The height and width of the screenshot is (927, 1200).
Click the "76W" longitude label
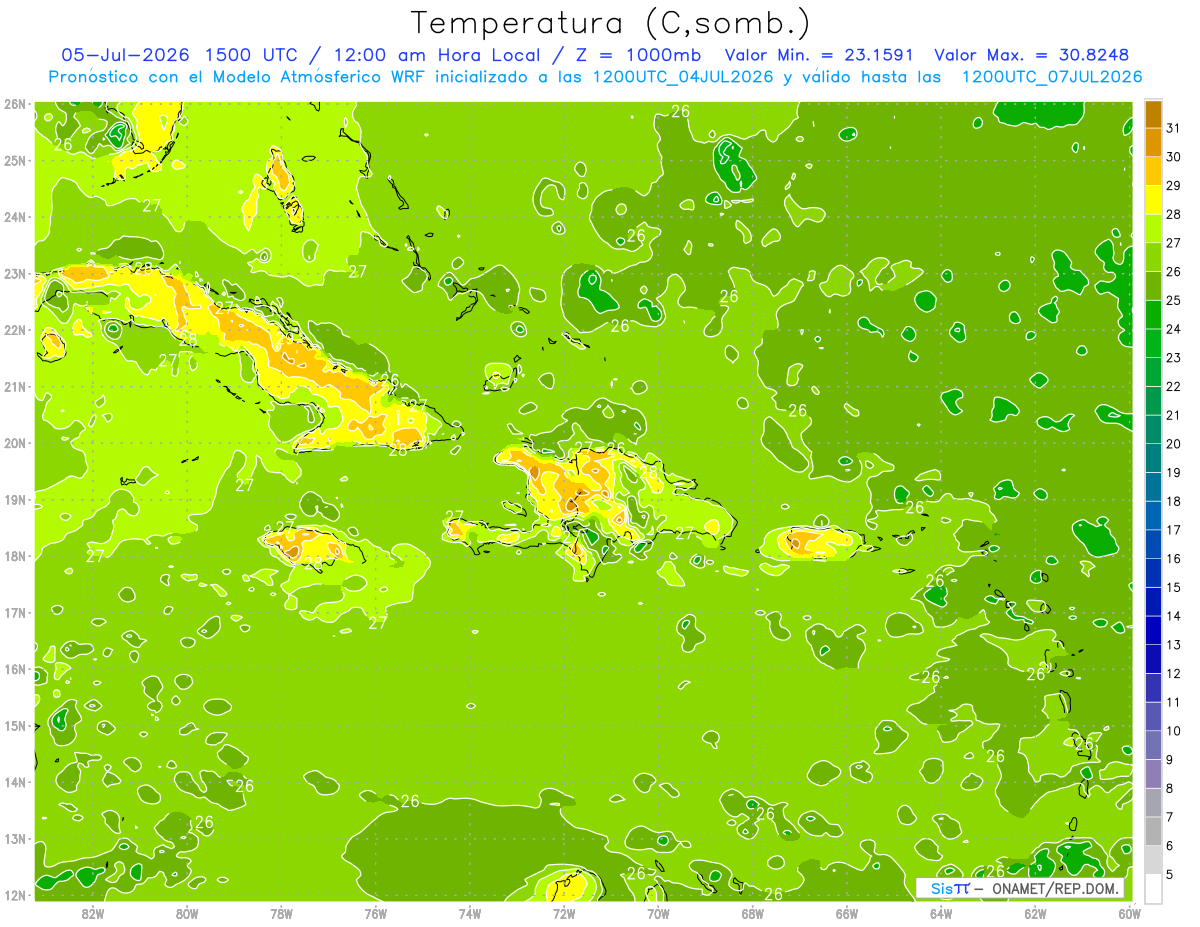375,913
